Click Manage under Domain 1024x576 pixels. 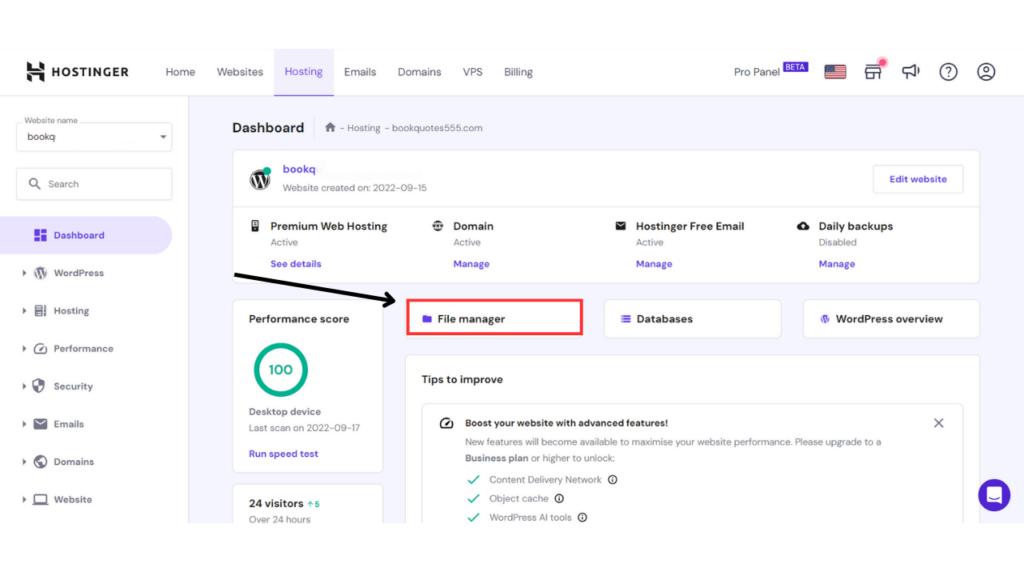coord(471,264)
